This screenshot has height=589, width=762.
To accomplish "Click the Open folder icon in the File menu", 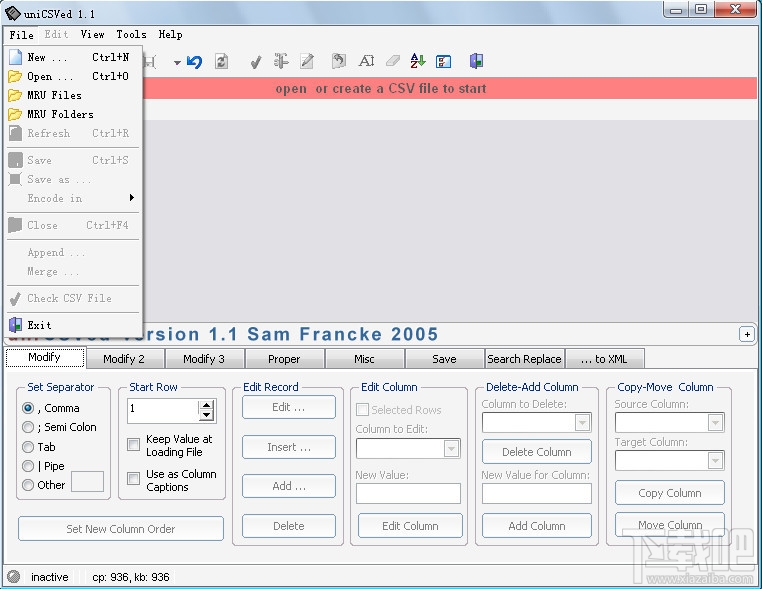I will [x=15, y=76].
